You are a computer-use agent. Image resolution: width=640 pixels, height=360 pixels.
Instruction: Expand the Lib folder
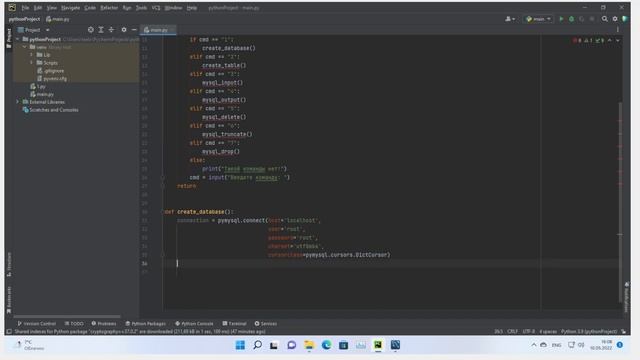point(31,55)
